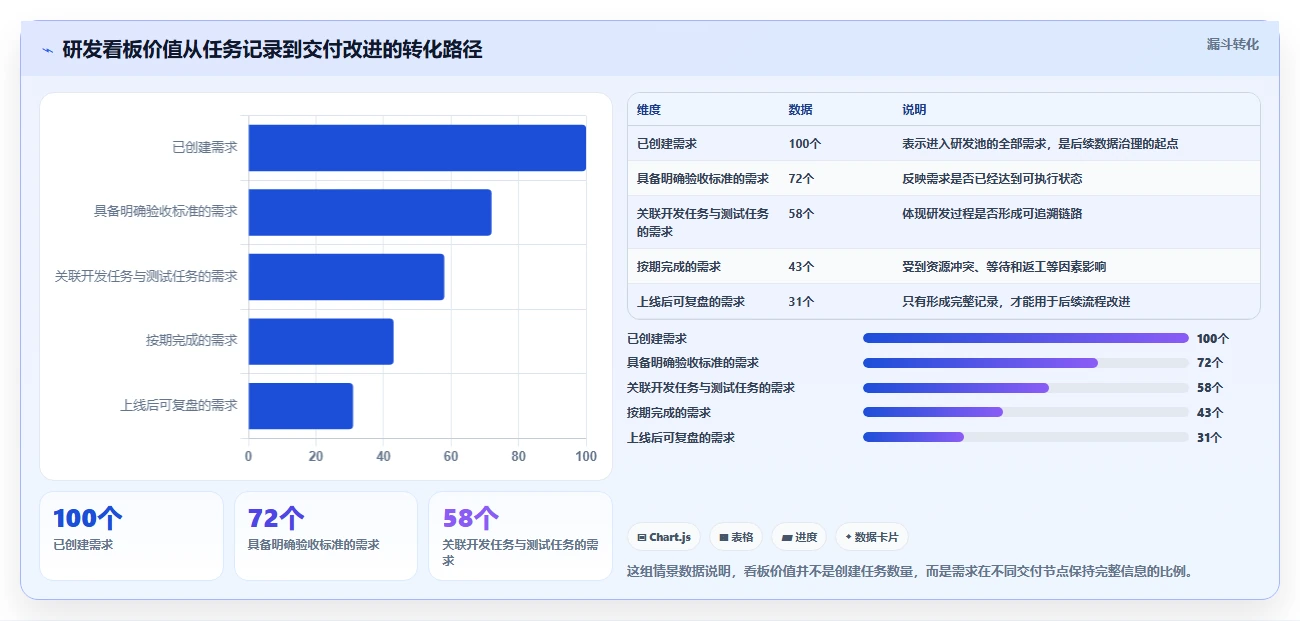Screen dimensions: 1300x621
Task: Click the 已创建需求 chart axis label
Action: click(205, 147)
